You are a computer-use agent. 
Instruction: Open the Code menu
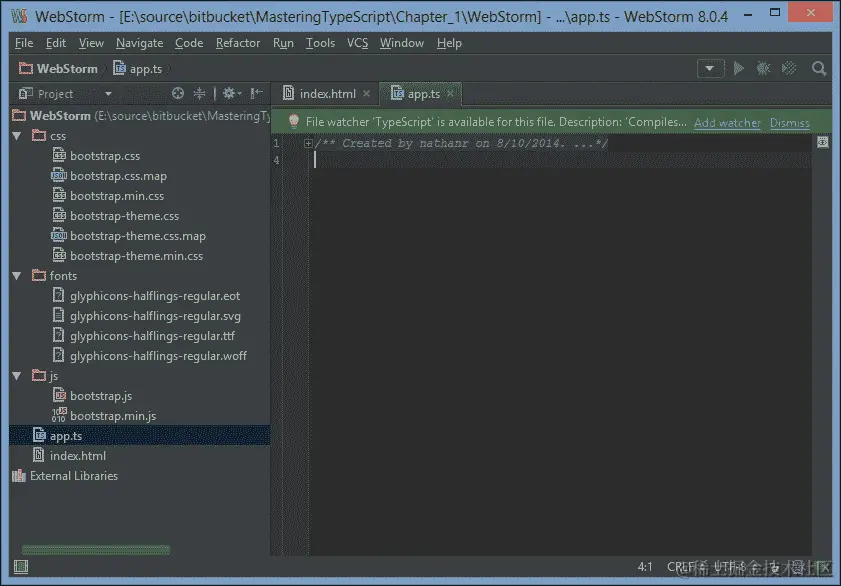pyautogui.click(x=189, y=43)
